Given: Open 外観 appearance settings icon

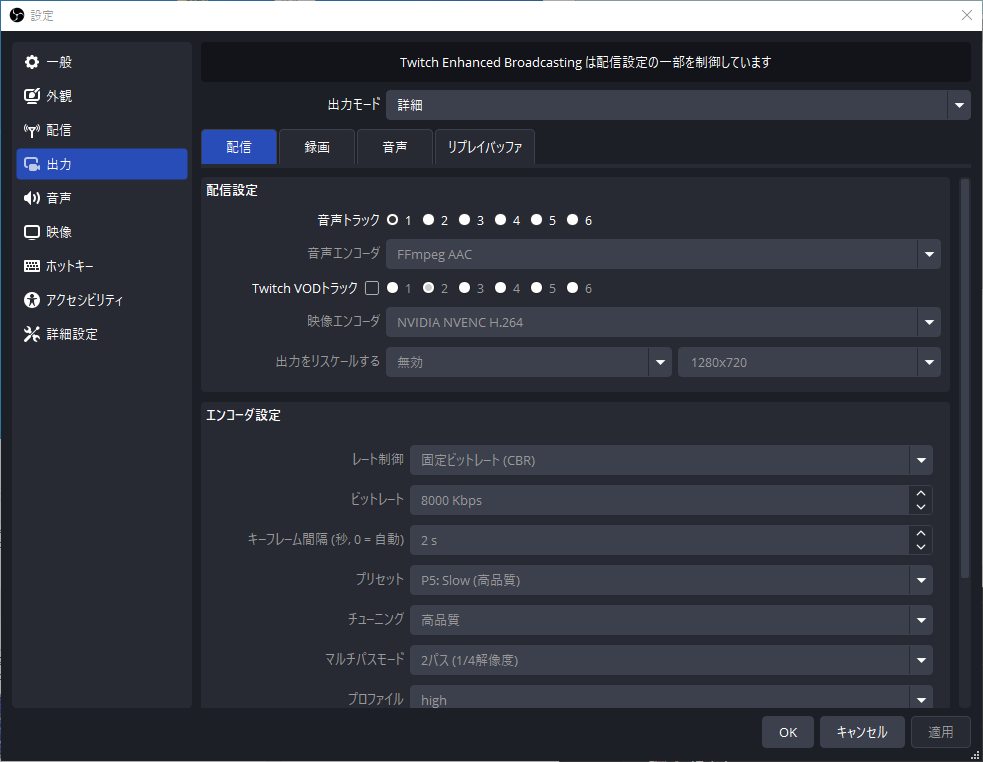Looking at the screenshot, I should [x=32, y=97].
